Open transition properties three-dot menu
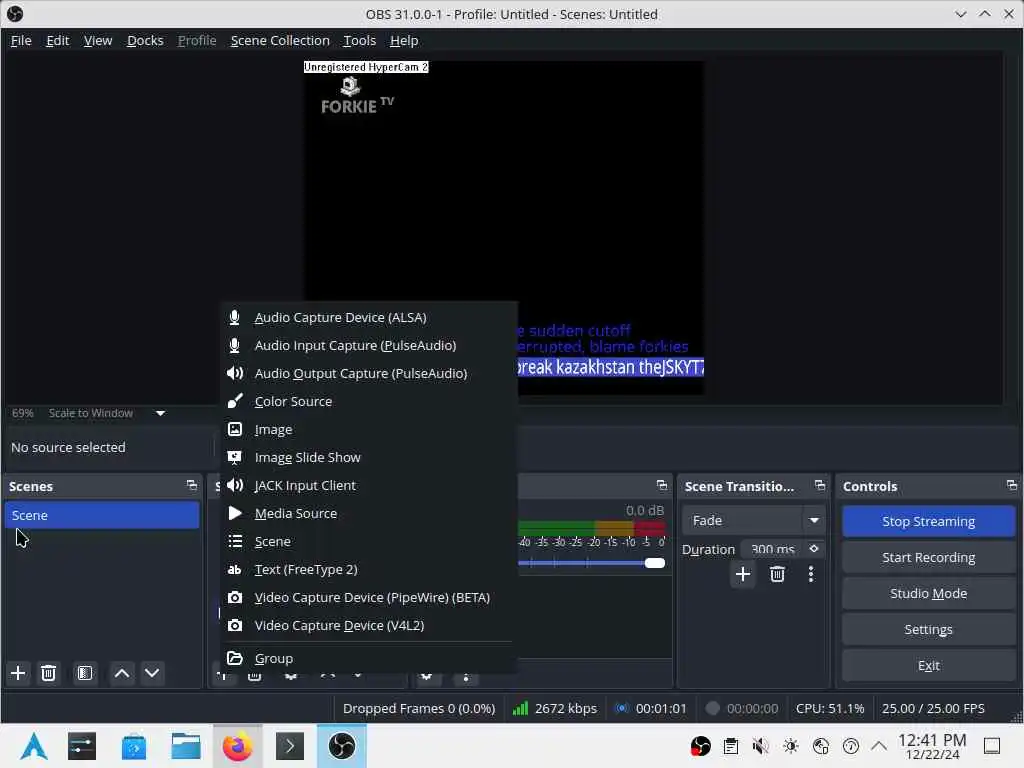 [811, 574]
